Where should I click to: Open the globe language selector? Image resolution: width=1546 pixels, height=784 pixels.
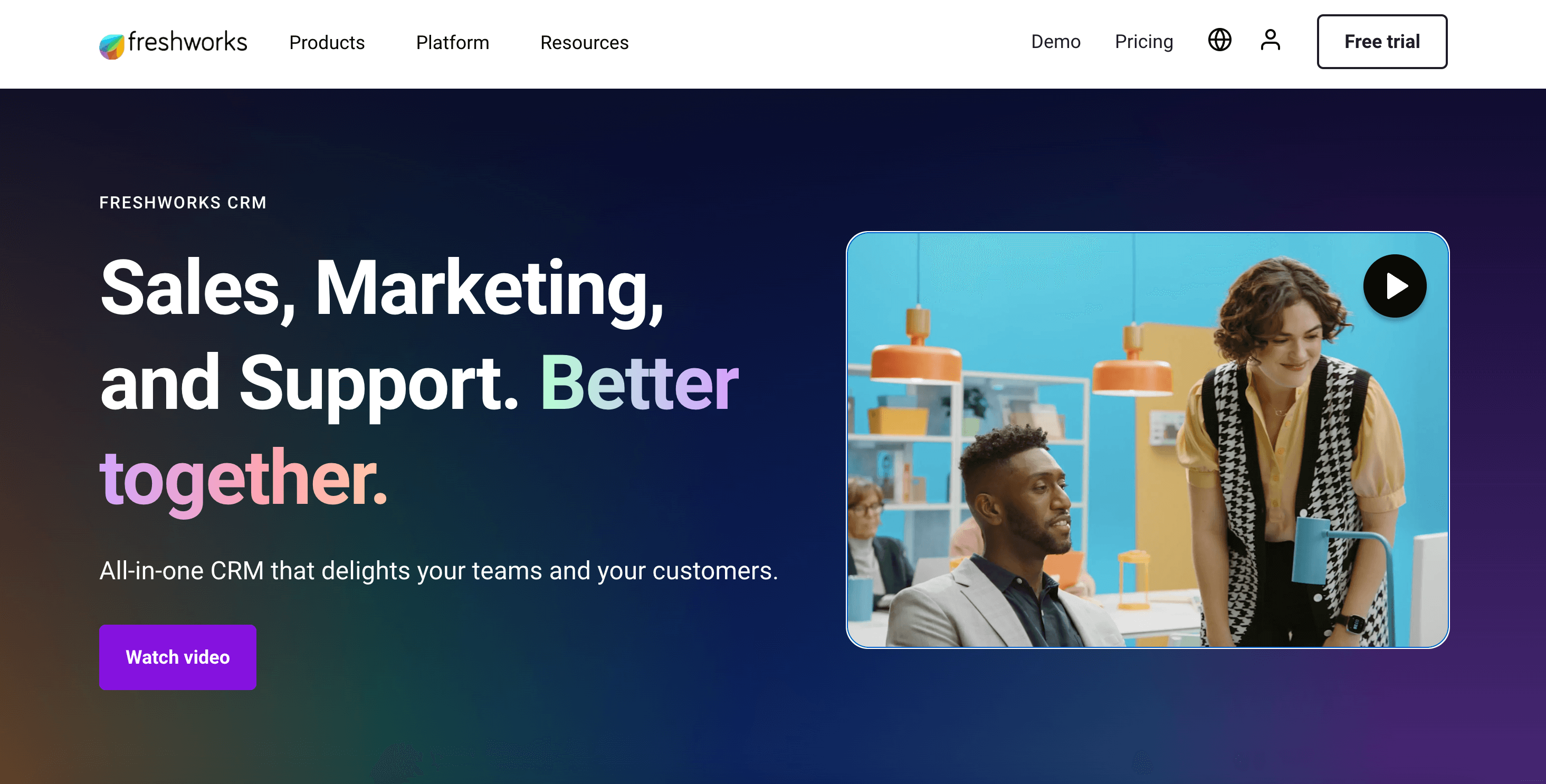1219,40
